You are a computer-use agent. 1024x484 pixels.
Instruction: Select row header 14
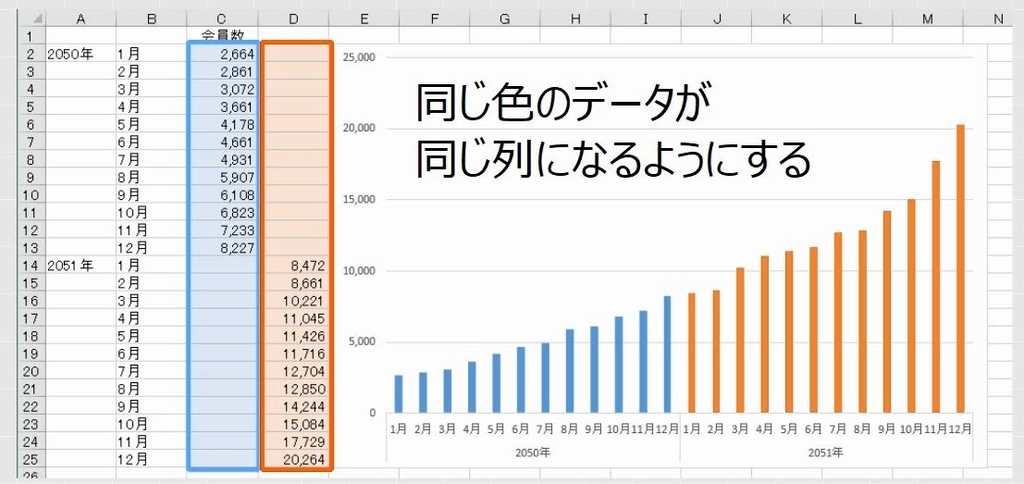31,265
